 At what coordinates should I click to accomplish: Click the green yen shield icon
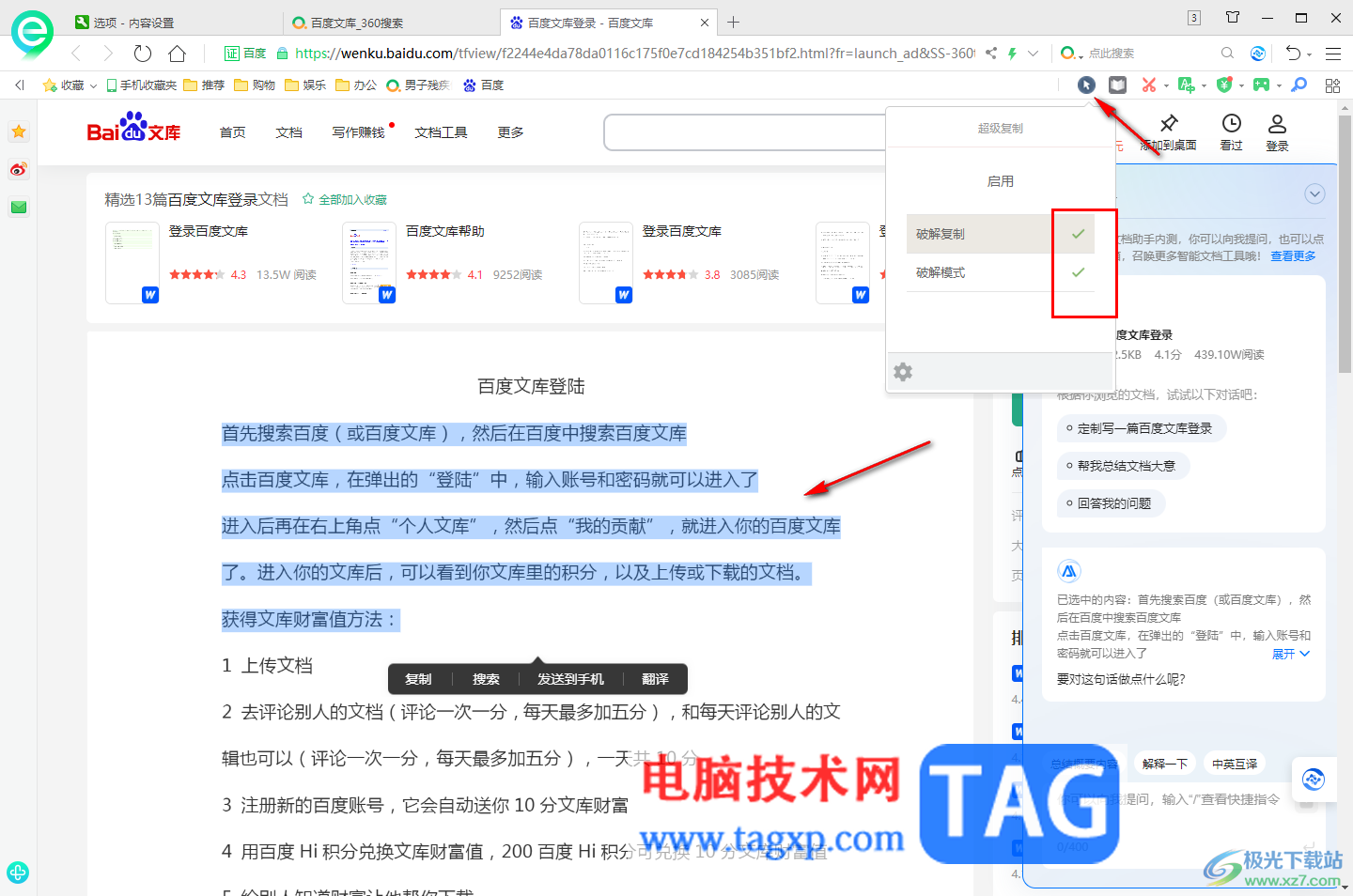[x=1223, y=85]
